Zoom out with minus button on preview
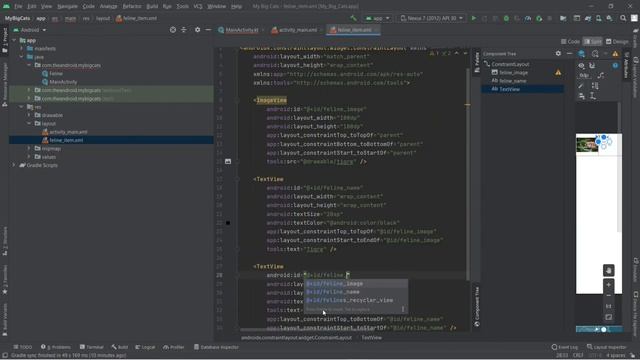 coord(609,295)
